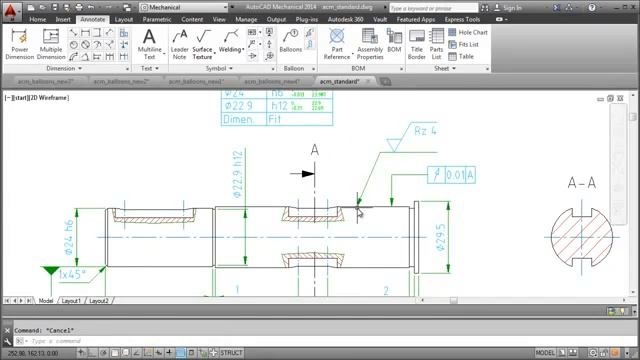Viewport: 640px width, 360px height.
Task: Select the Surface Texture symbol tool
Action: click(202, 44)
